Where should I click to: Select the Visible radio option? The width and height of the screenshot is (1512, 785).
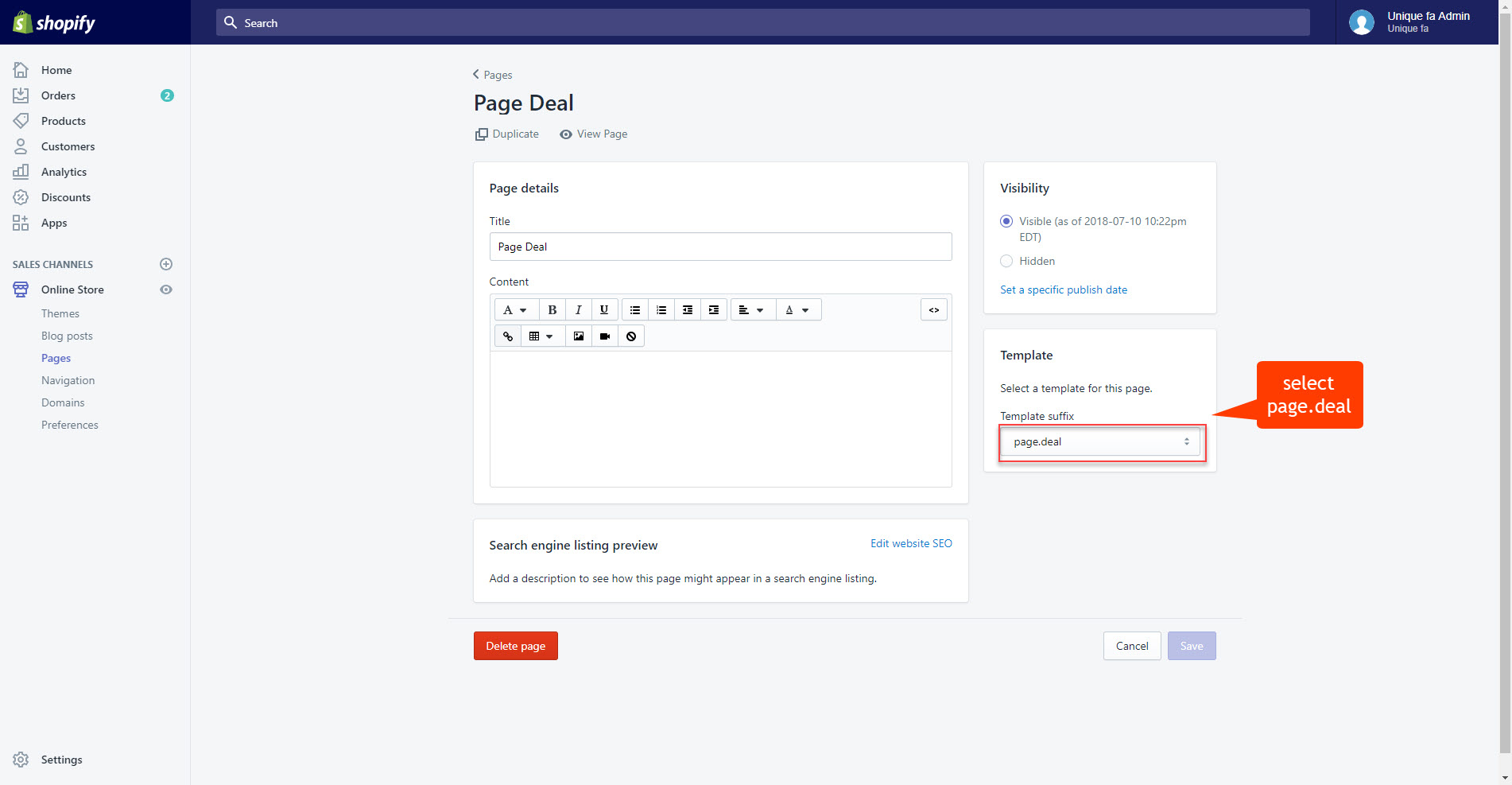pyautogui.click(x=1006, y=221)
